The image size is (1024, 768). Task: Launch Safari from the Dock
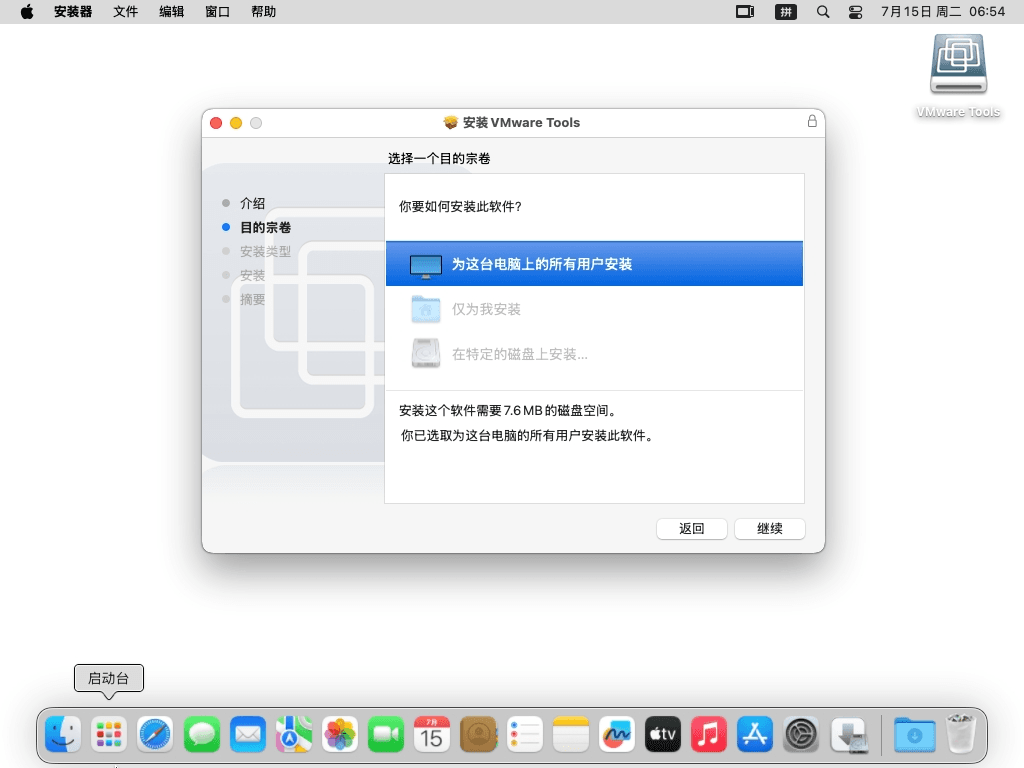[155, 735]
